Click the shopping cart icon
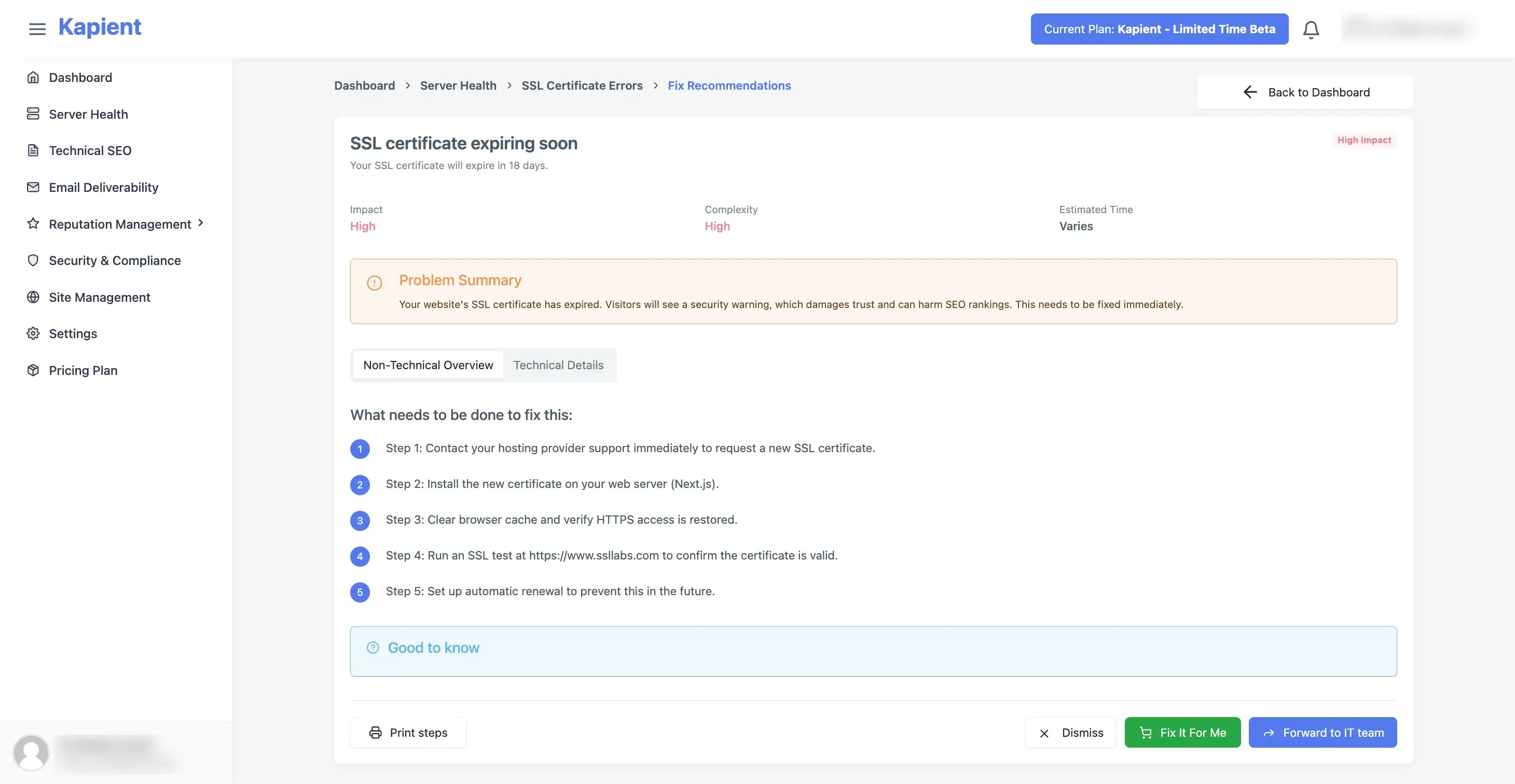1515x784 pixels. point(1145,732)
